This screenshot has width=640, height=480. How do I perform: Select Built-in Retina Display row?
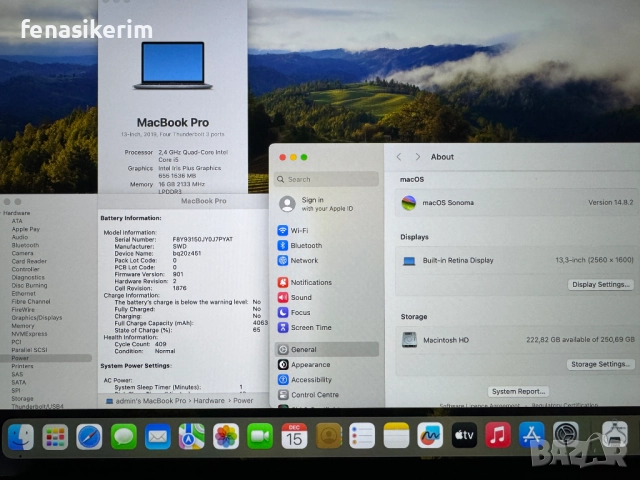[x=517, y=260]
